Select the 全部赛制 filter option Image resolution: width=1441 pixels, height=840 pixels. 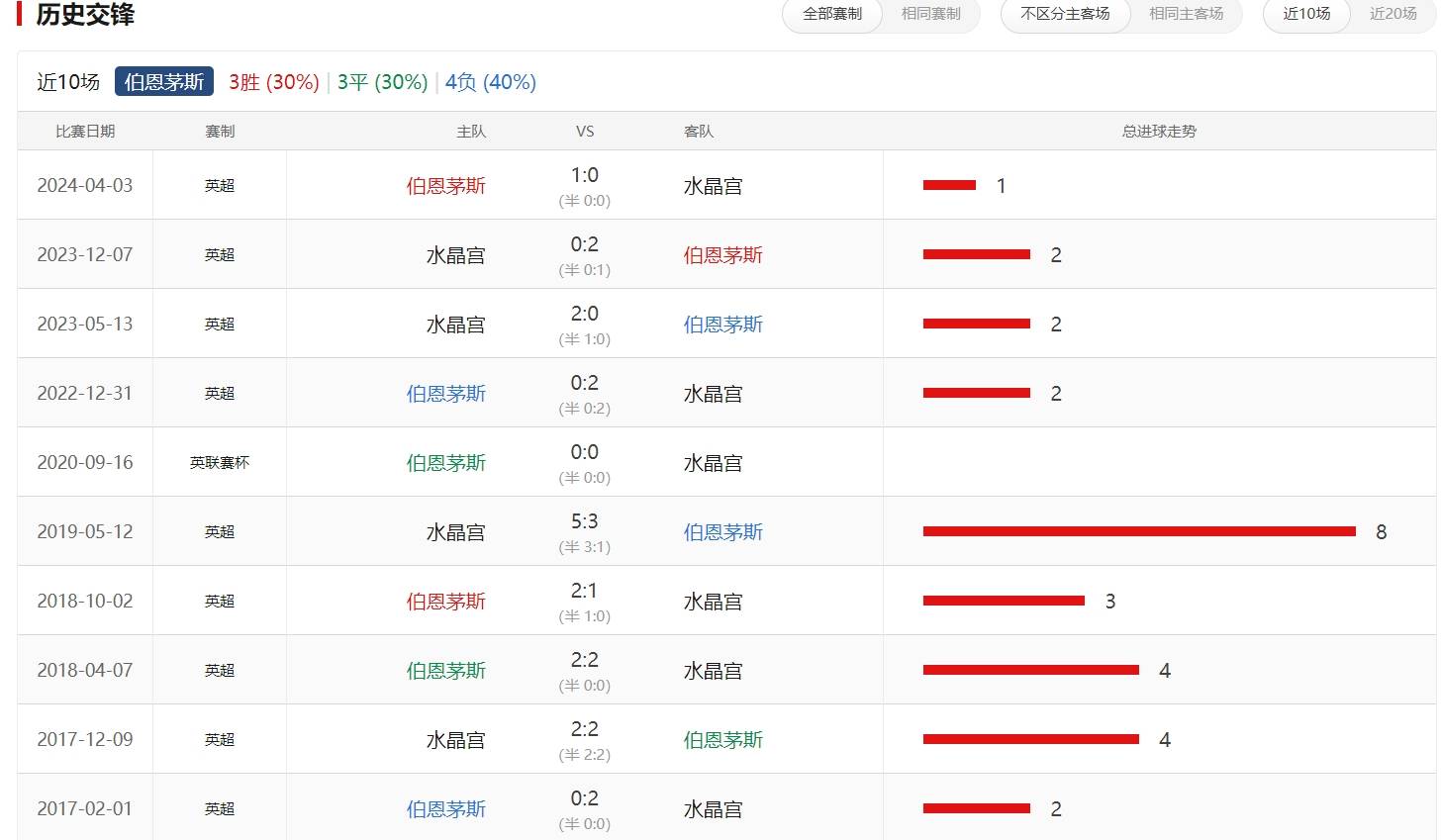[x=832, y=14]
